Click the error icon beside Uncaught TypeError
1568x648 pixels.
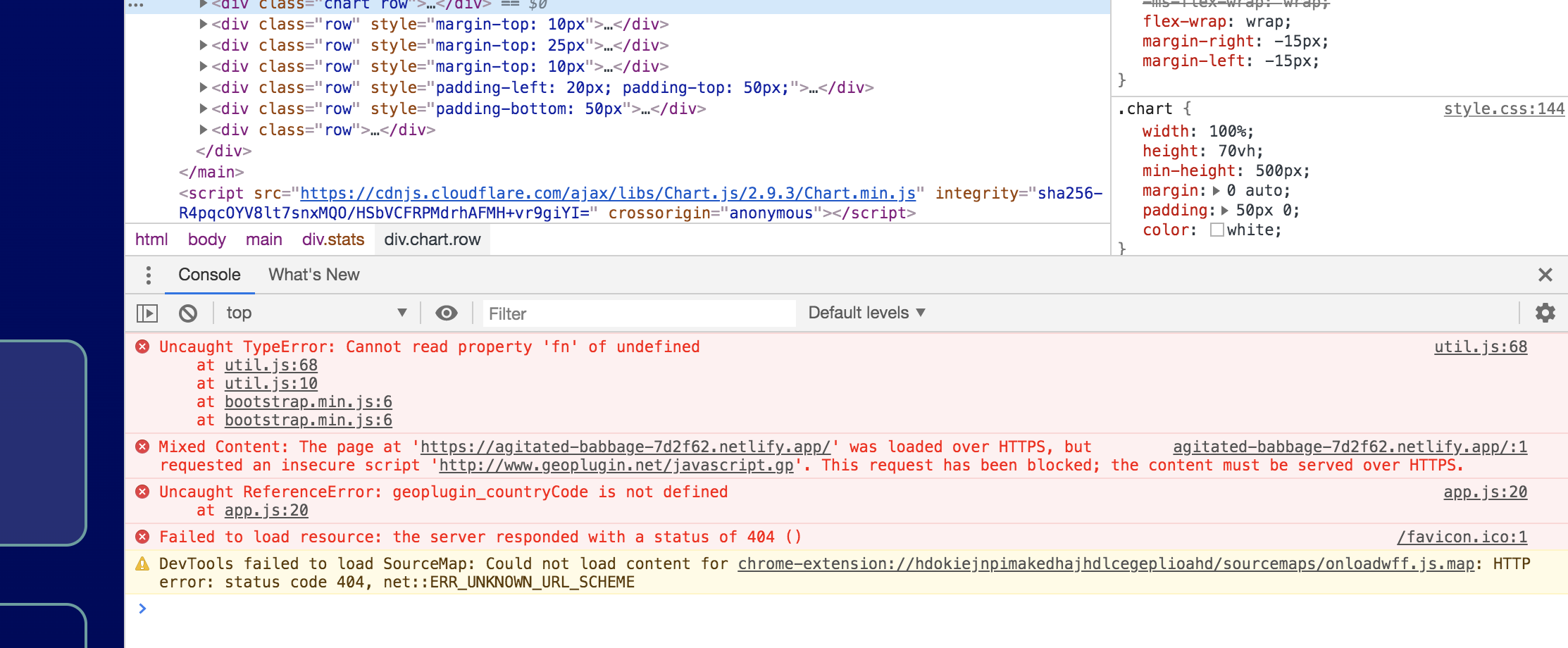click(142, 347)
